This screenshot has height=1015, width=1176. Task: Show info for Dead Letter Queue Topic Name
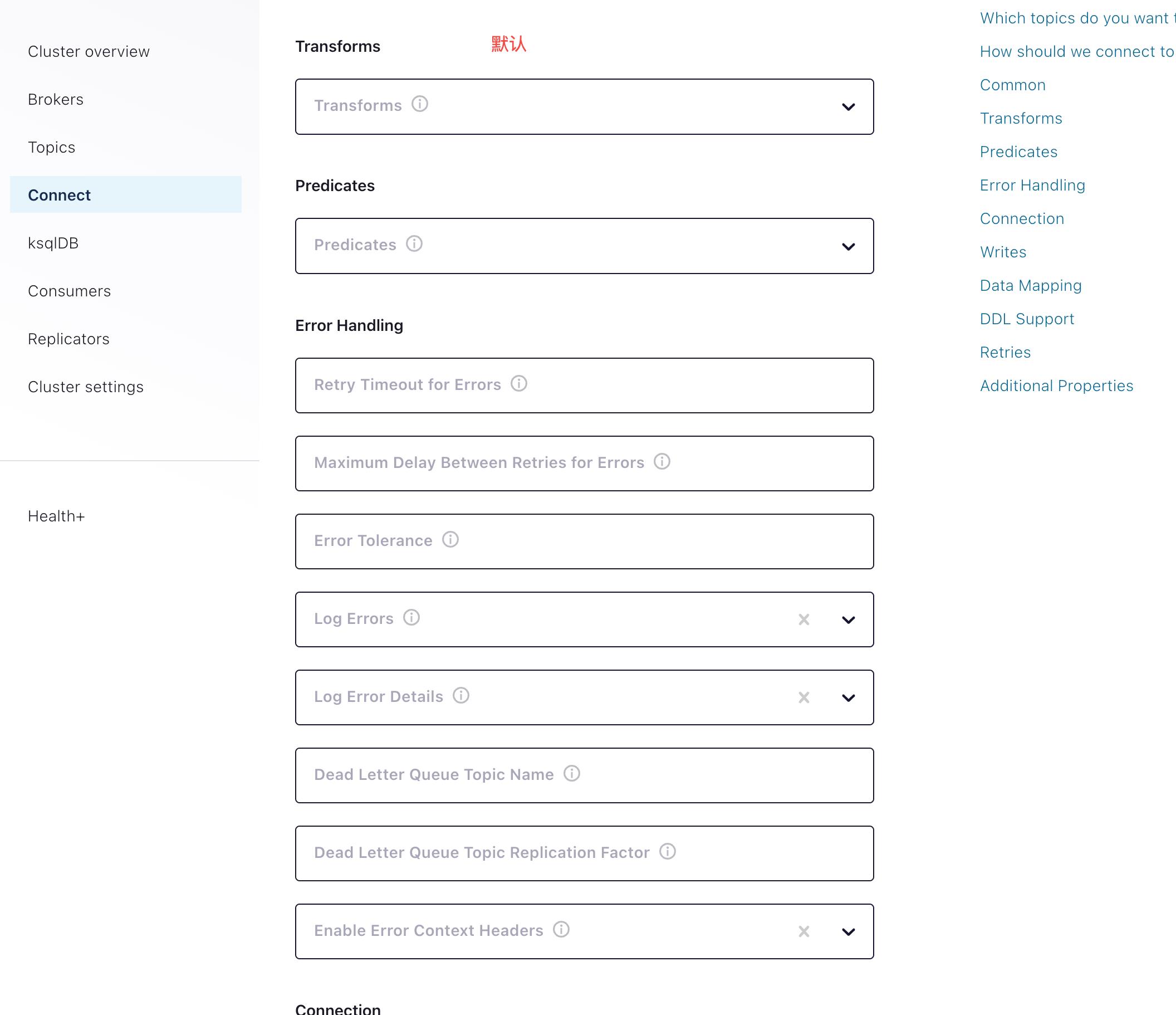(571, 773)
